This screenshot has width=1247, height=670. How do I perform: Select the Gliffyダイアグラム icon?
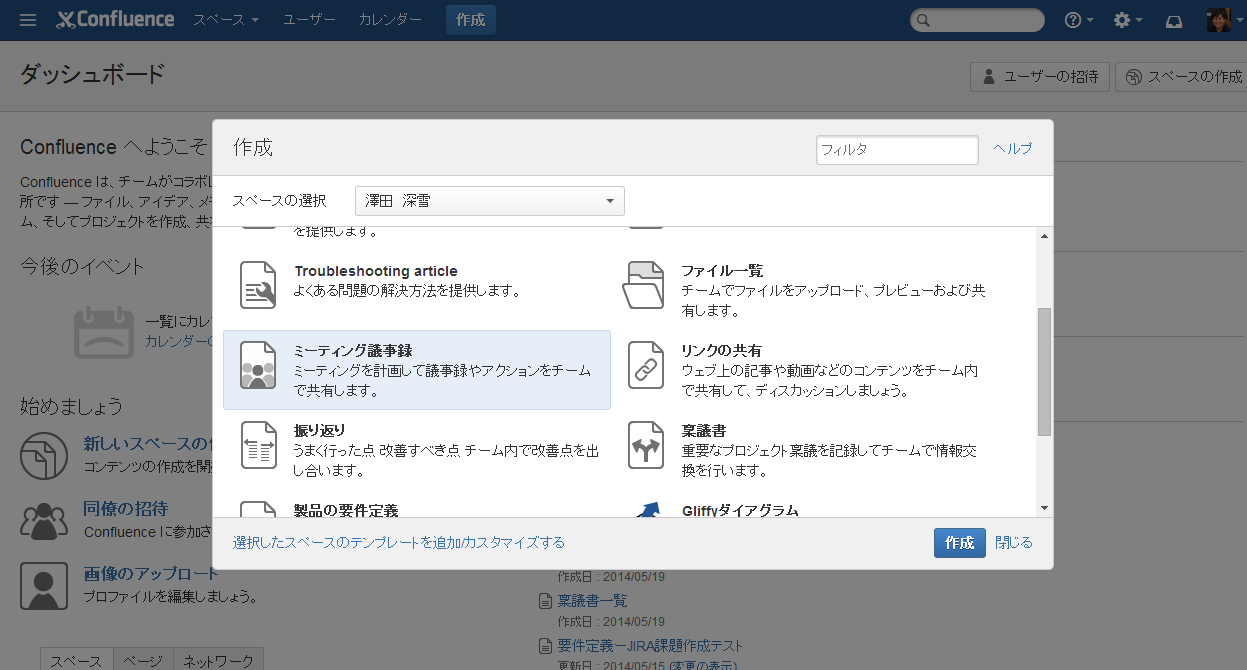click(648, 509)
